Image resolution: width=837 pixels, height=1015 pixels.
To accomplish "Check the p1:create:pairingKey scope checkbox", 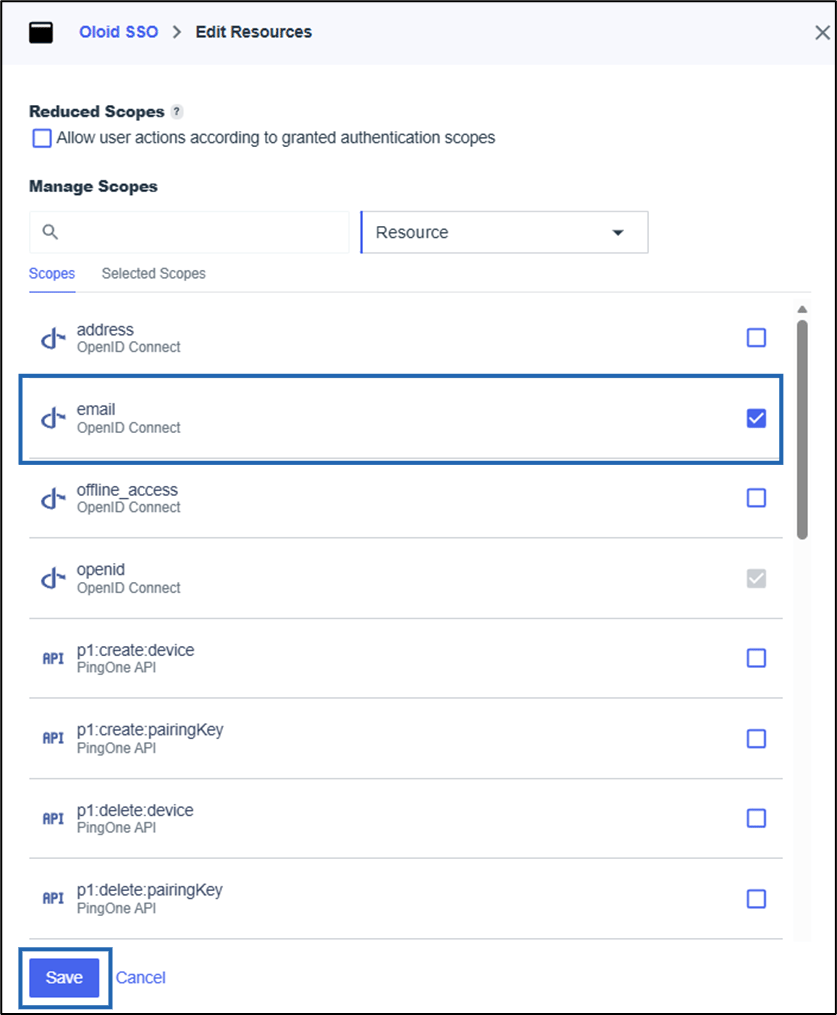I will tap(756, 739).
